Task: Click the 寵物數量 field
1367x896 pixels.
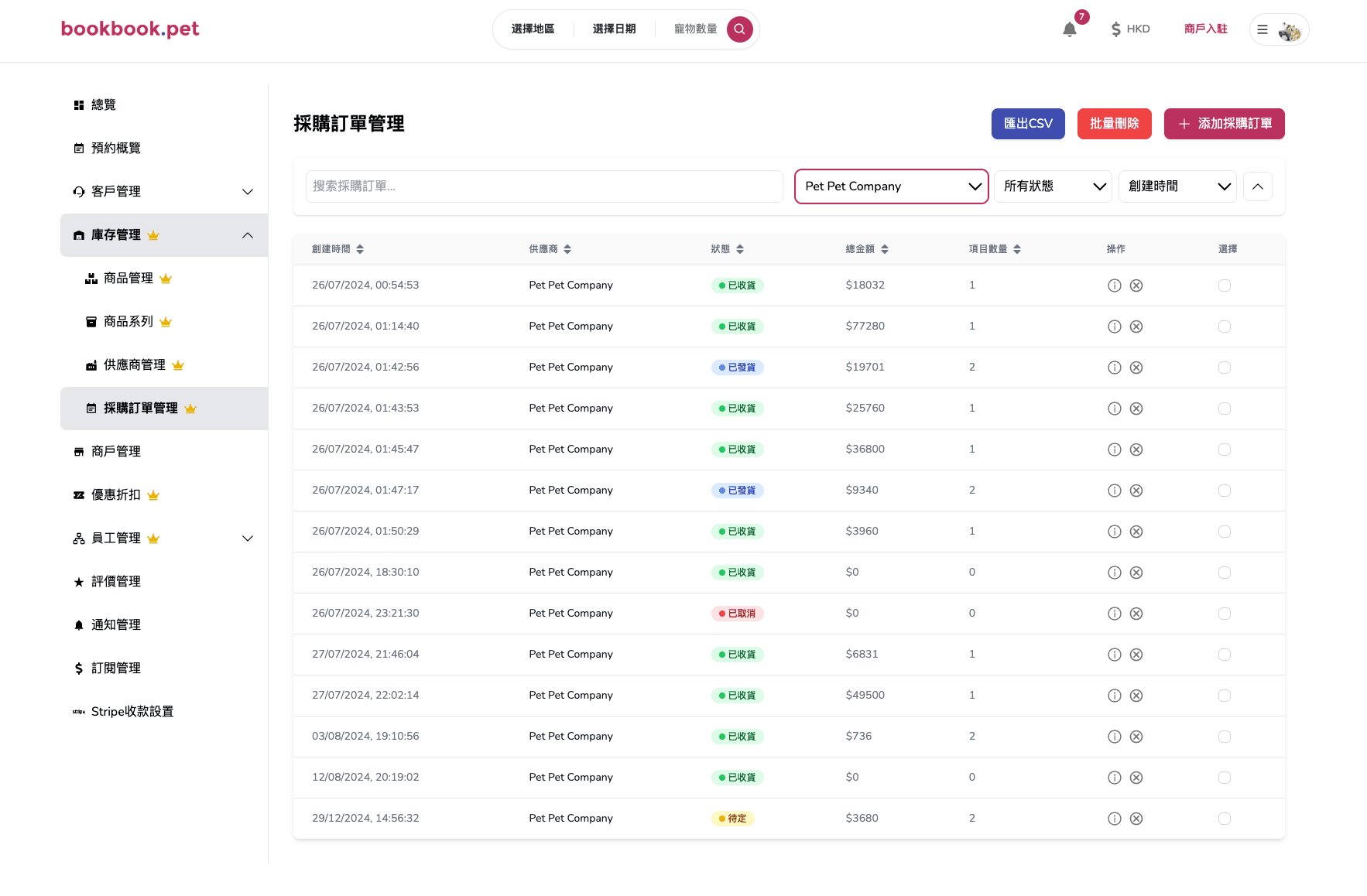Action: tap(695, 29)
